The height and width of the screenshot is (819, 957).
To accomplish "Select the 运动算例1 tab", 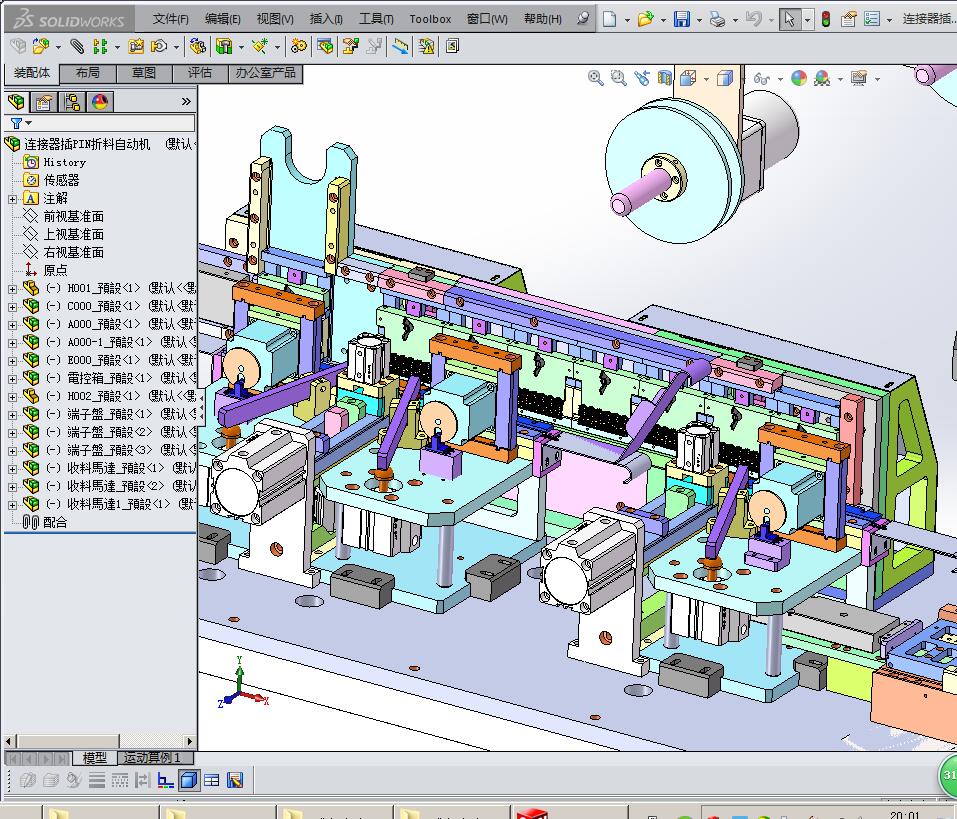I will tap(155, 758).
